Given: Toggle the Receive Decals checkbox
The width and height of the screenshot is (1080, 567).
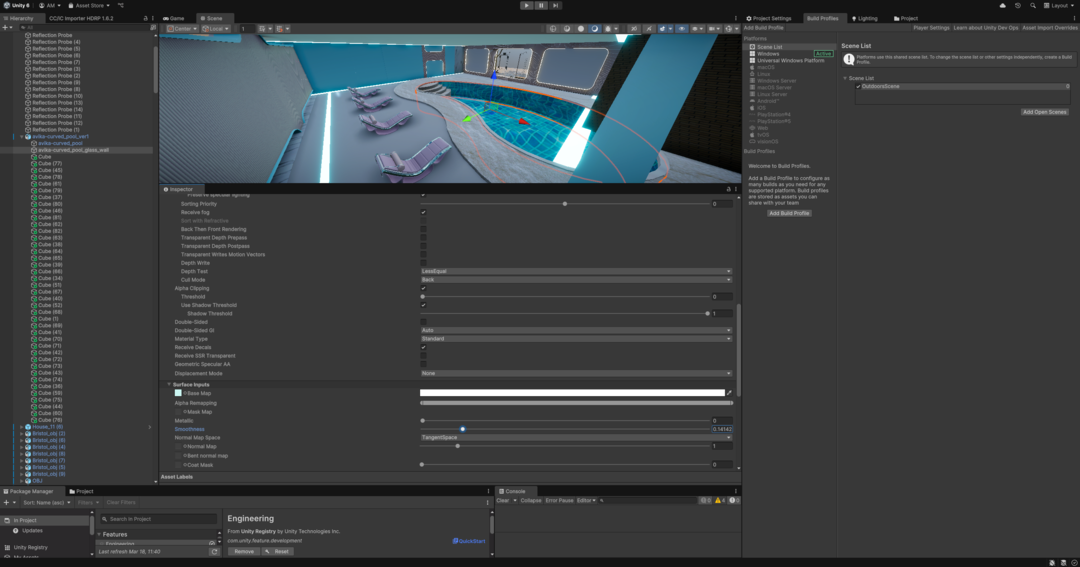Looking at the screenshot, I should (x=423, y=347).
